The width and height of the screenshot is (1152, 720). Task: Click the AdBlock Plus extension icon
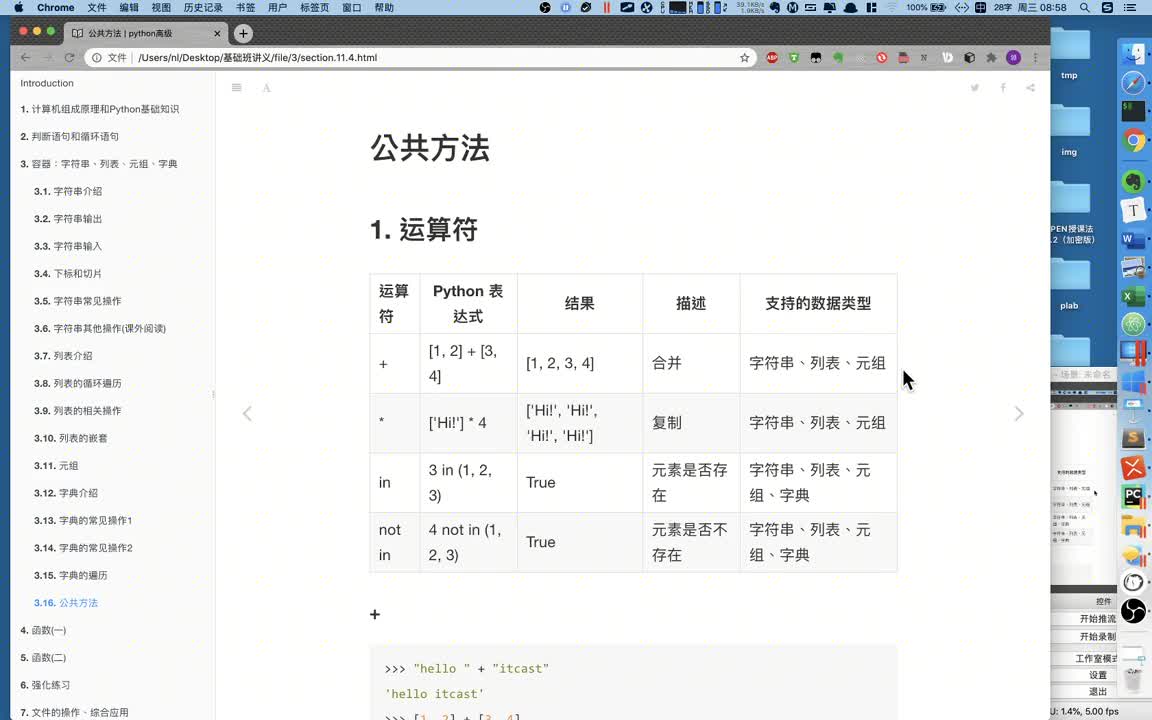pyautogui.click(x=772, y=57)
